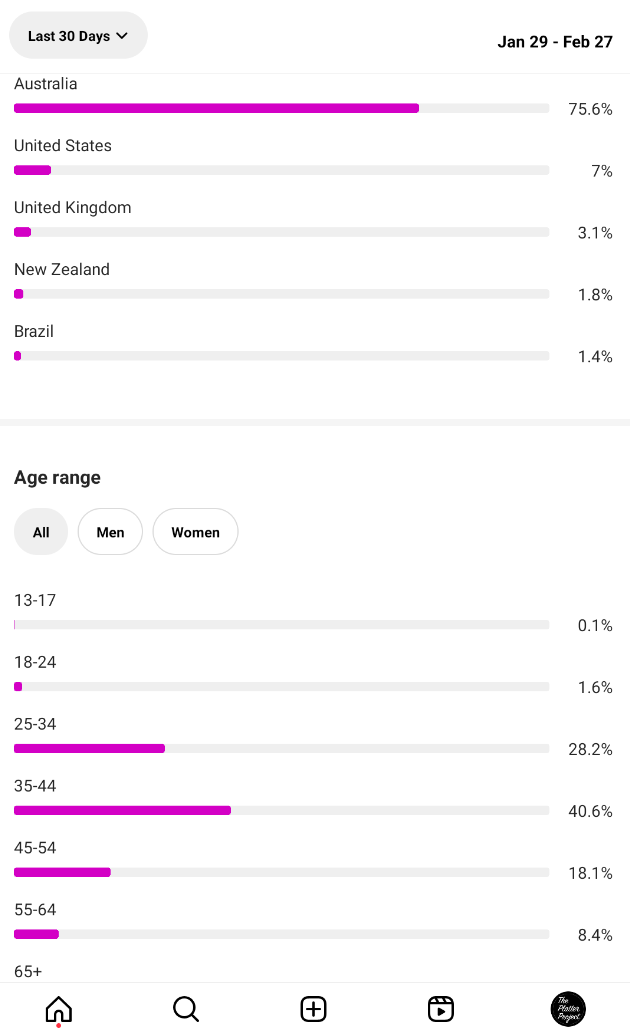Open The Platter Project profile avatar
630x1032 pixels.
(568, 1009)
